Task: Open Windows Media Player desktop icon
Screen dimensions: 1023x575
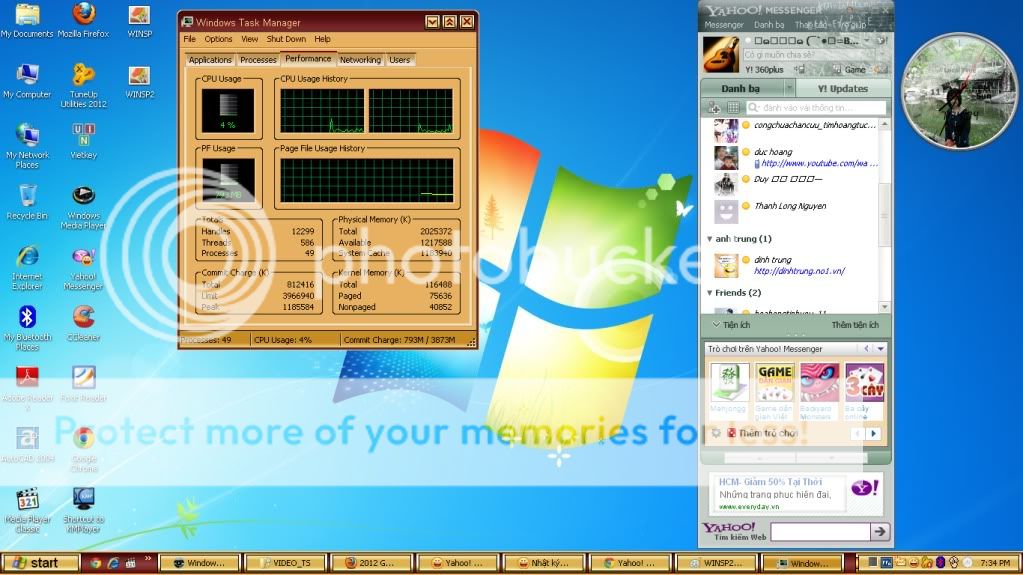Action: click(x=83, y=207)
